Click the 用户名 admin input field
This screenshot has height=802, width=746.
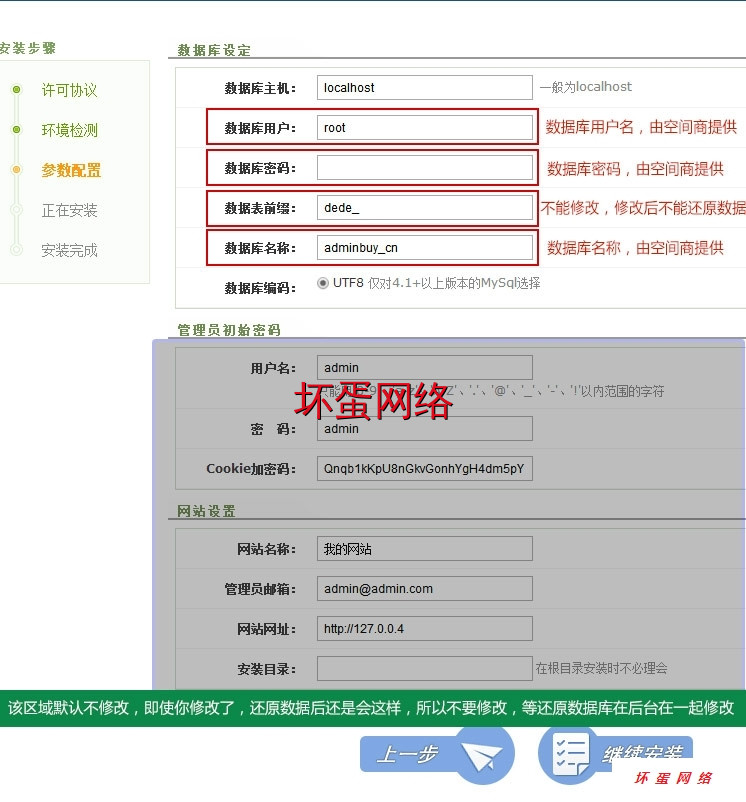(424, 368)
